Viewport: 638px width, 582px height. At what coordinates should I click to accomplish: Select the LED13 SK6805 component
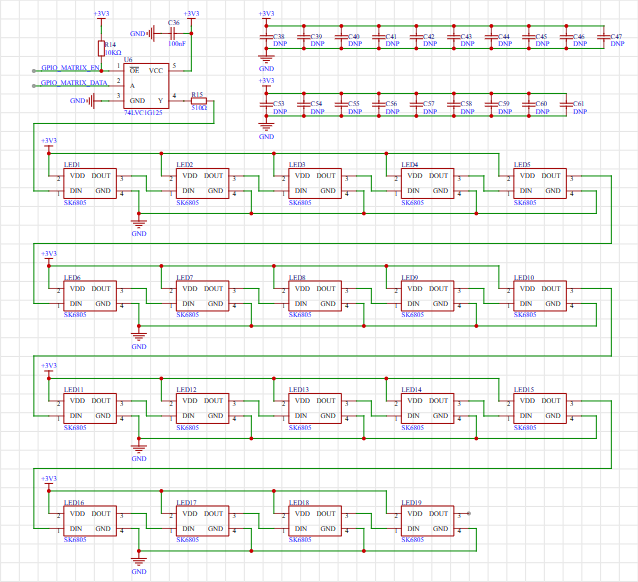(315, 409)
